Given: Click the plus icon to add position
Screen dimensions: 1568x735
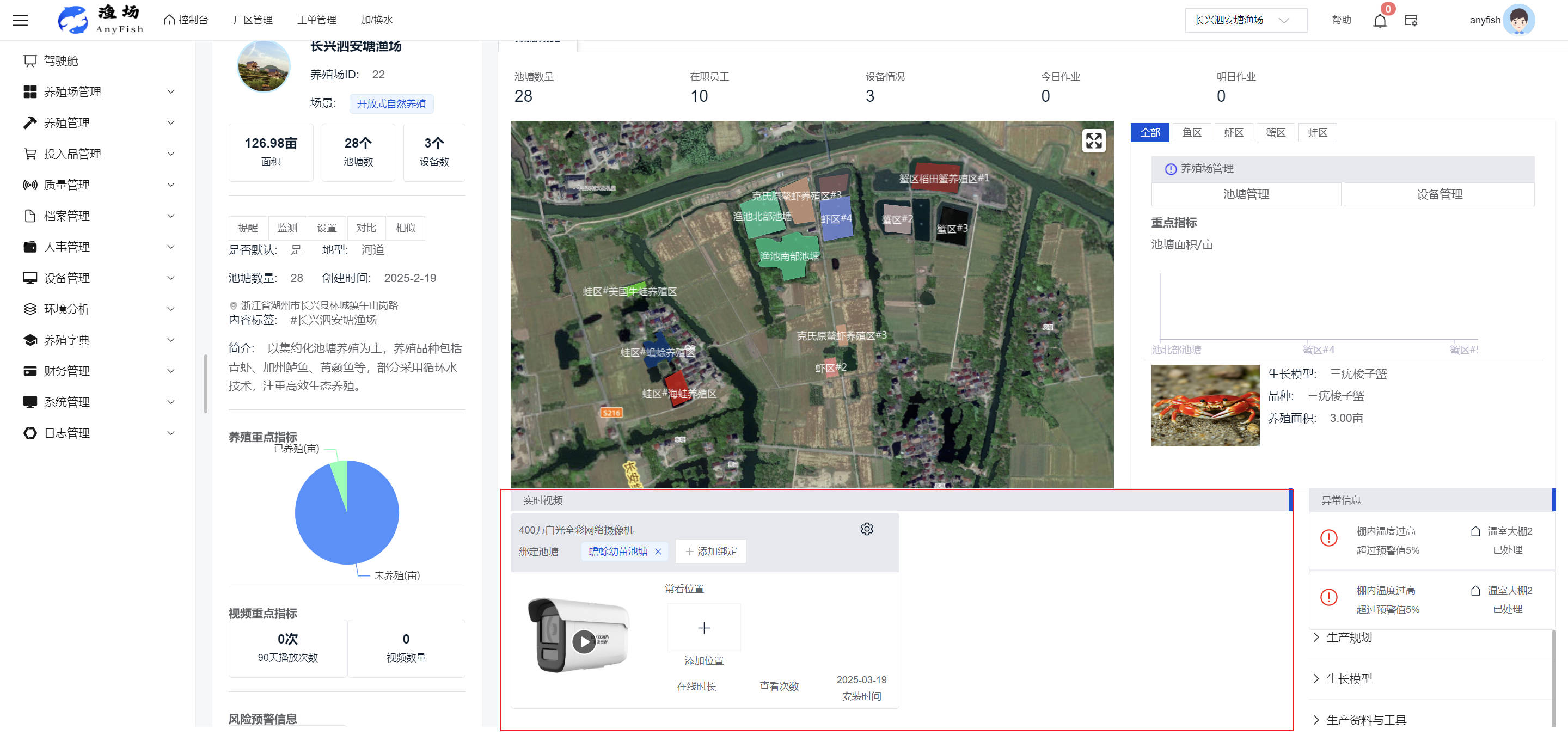Looking at the screenshot, I should [703, 627].
